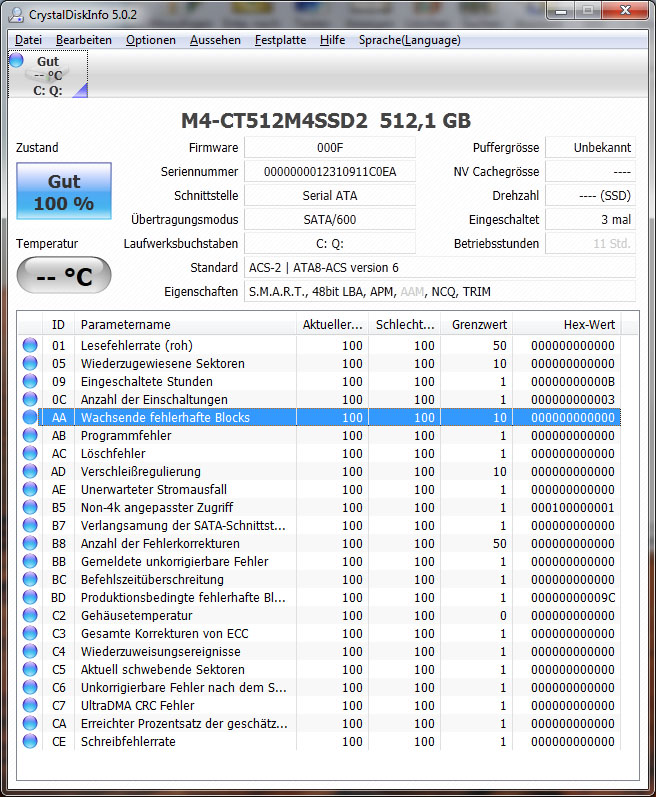This screenshot has height=797, width=656.
Task: Click status icon for Wiederzuweisungsereignisse
Action: (30, 651)
